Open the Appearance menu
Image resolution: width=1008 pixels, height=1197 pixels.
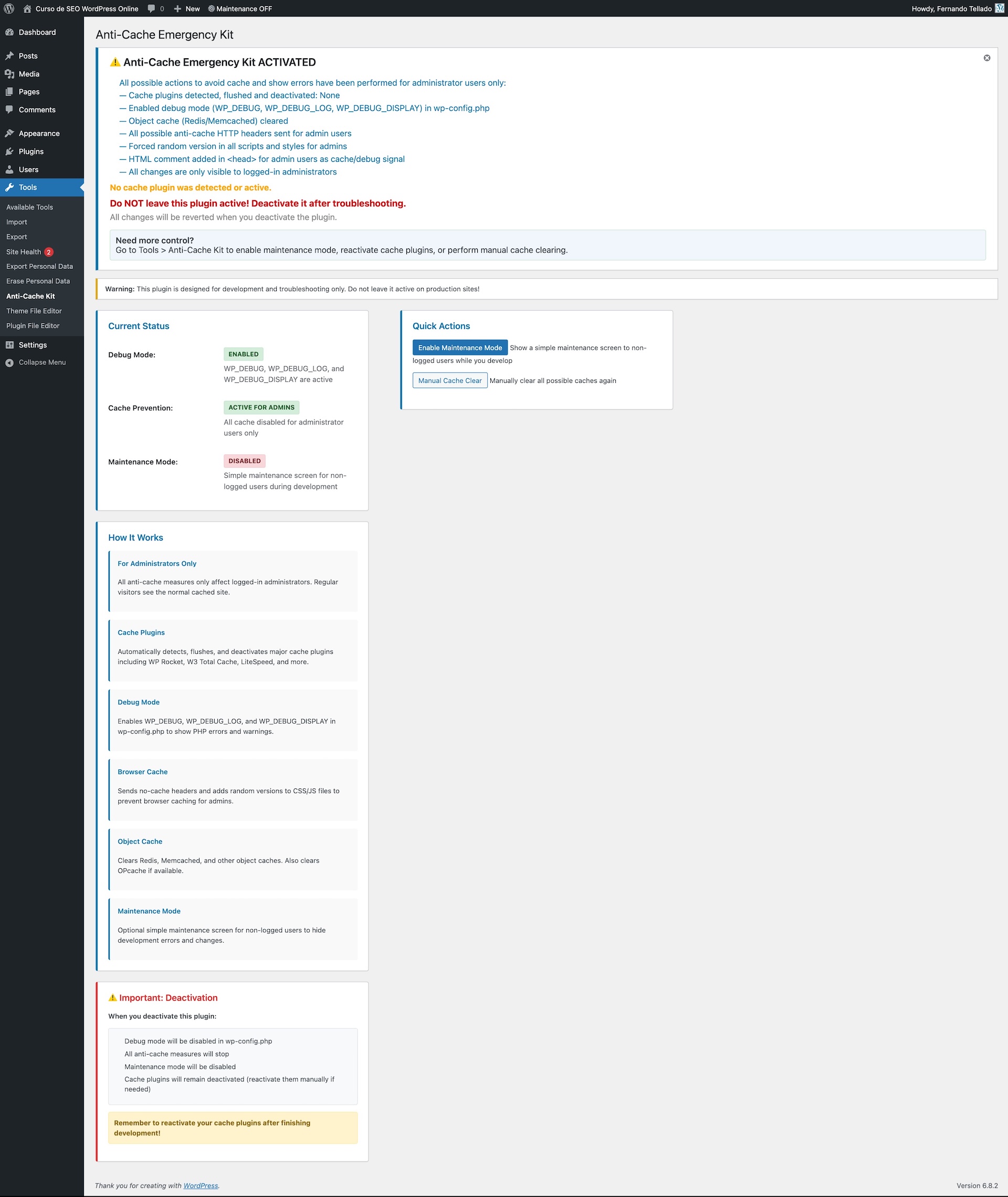39,133
